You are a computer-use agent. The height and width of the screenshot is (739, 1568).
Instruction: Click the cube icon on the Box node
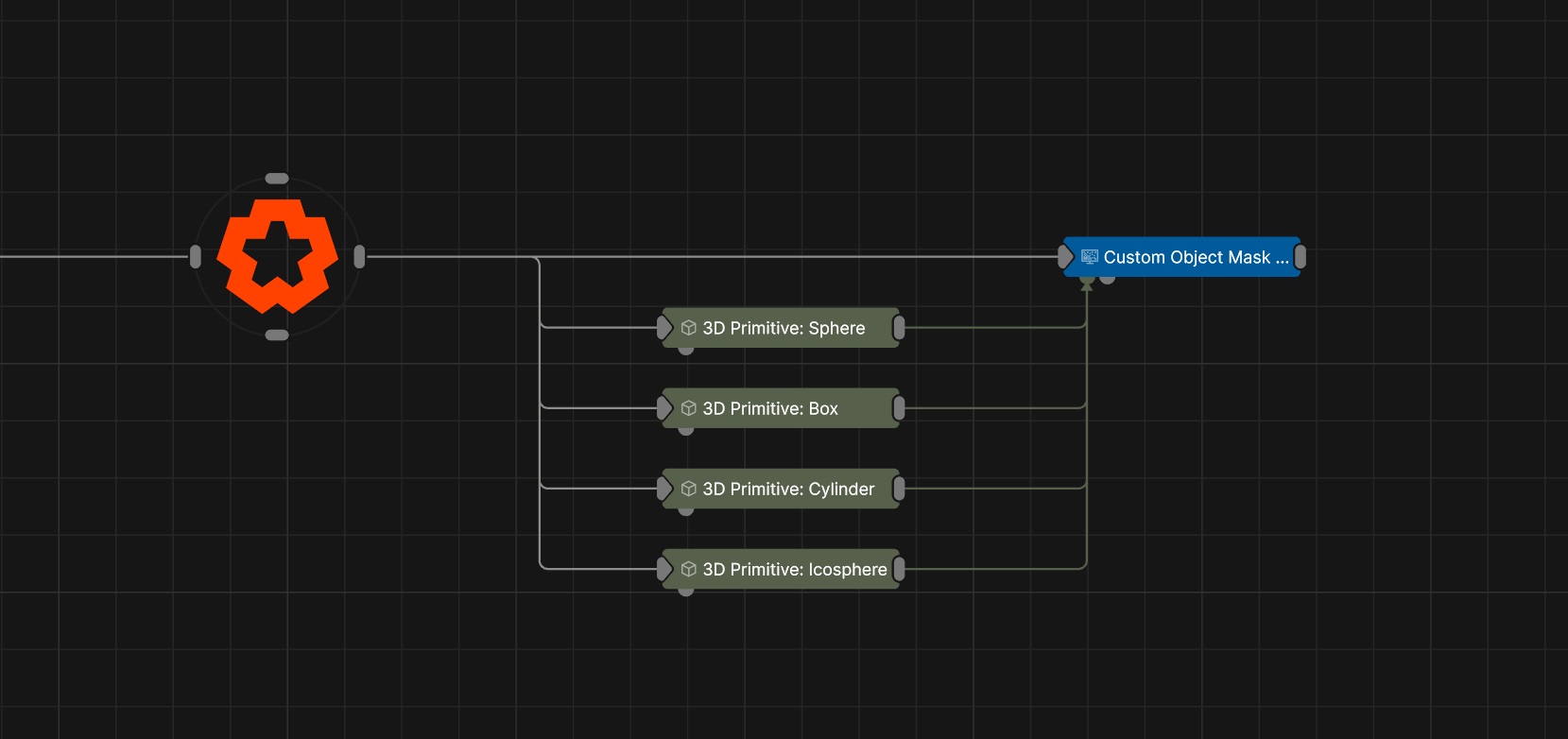click(689, 408)
